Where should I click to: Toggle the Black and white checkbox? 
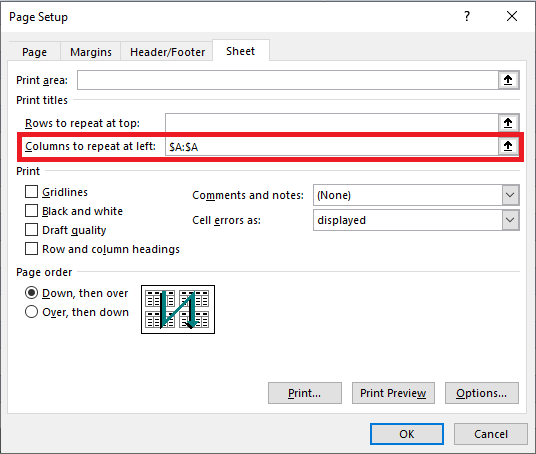31,211
